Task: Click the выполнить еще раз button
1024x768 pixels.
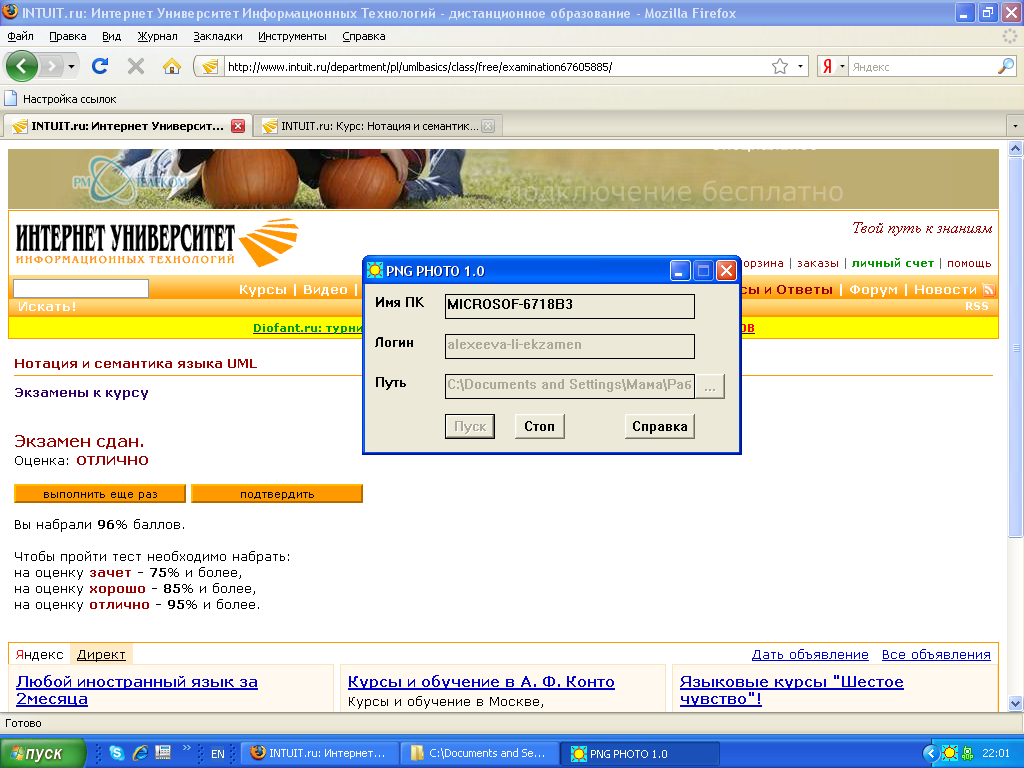Action: [100, 494]
